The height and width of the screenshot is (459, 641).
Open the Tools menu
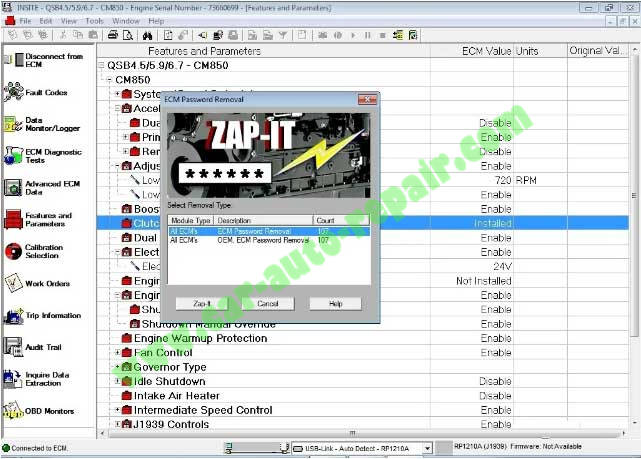pos(94,21)
